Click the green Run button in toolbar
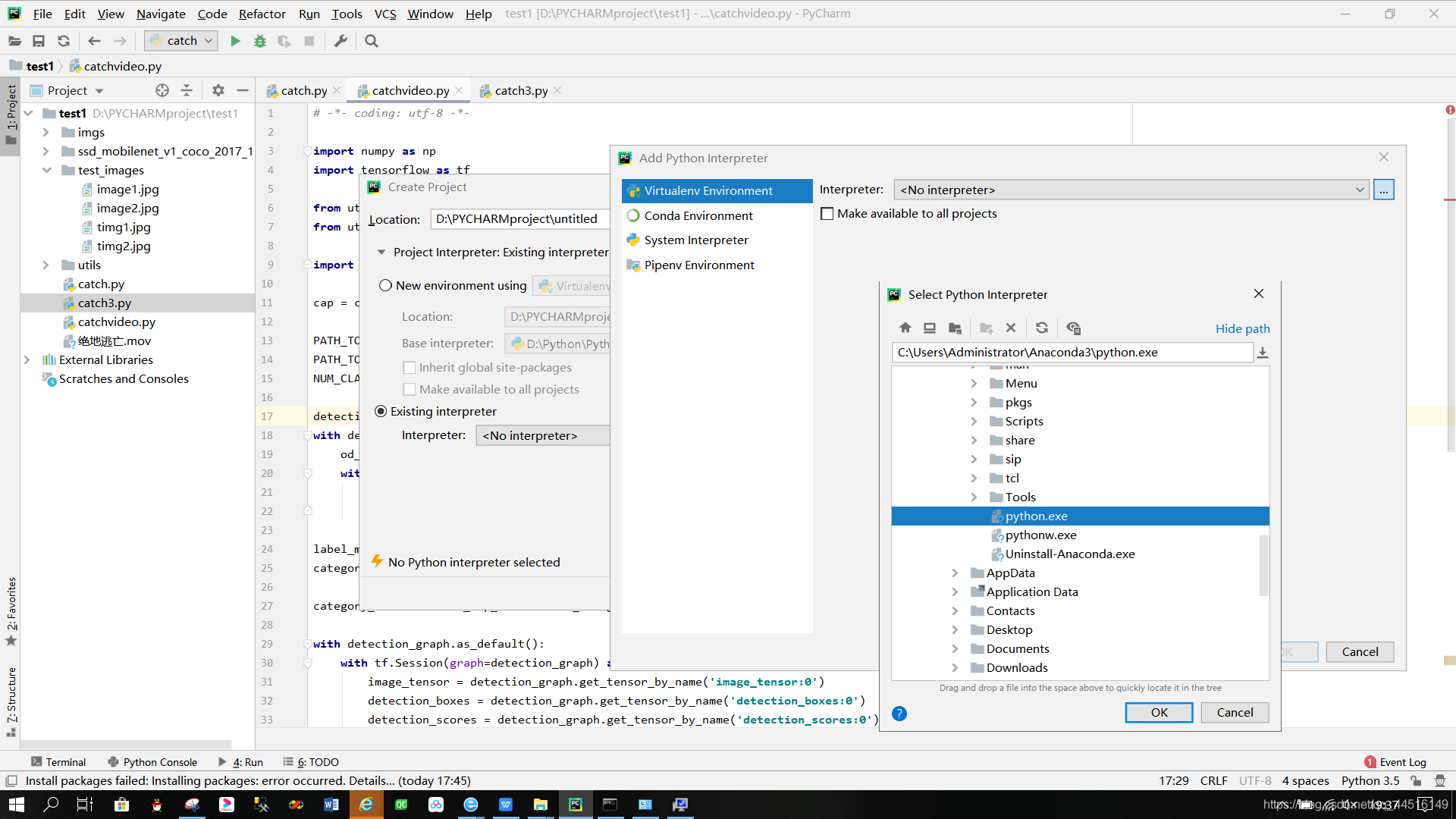This screenshot has width=1456, height=819. click(x=235, y=41)
